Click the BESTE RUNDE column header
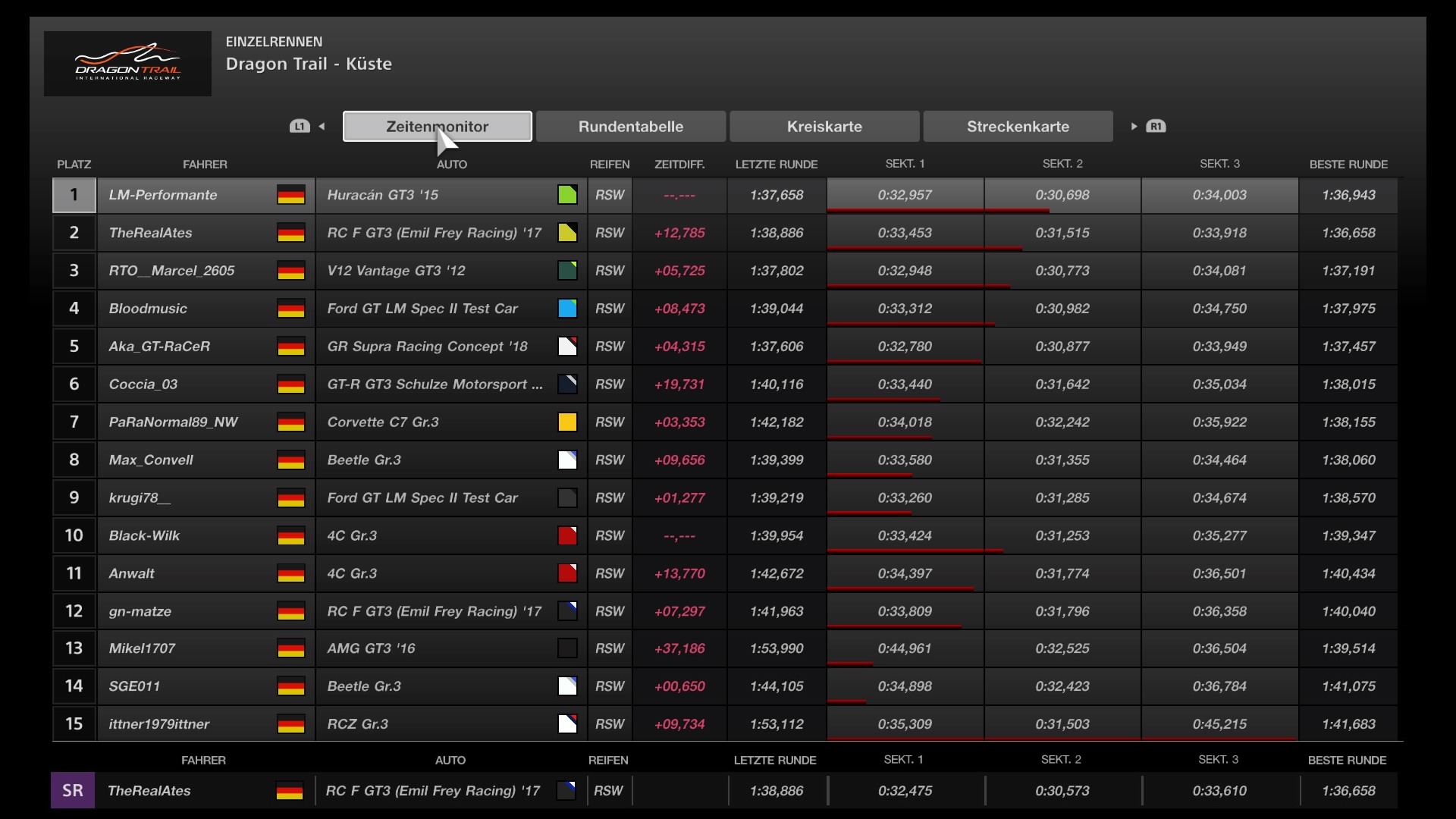1456x819 pixels. [1348, 165]
